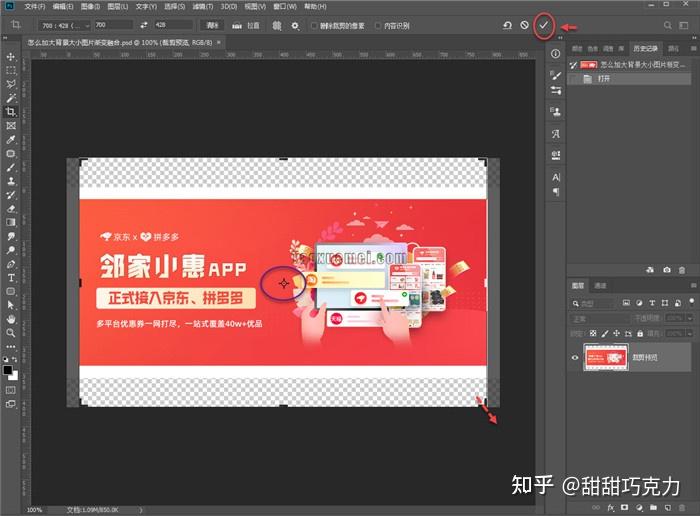The width and height of the screenshot is (700, 516).
Task: Click the Clear (清除) button
Action: pos(212,25)
